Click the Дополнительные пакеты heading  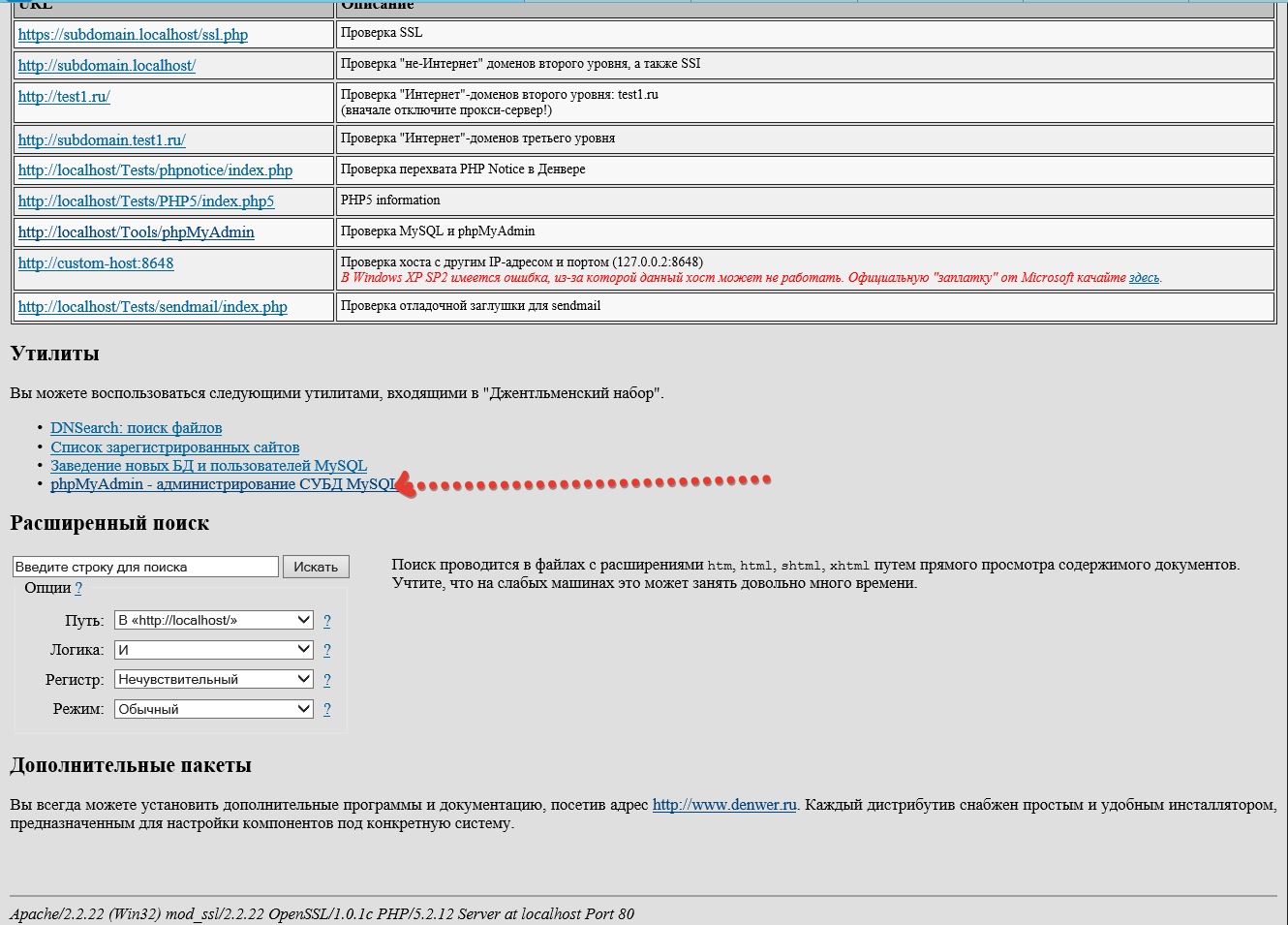click(x=131, y=765)
